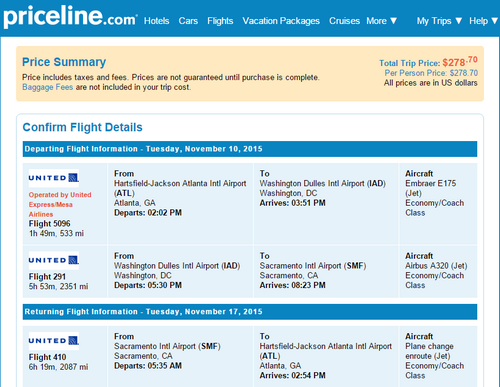500x387 pixels.
Task: Click the Total Trip Price amount
Action: [x=460, y=62]
